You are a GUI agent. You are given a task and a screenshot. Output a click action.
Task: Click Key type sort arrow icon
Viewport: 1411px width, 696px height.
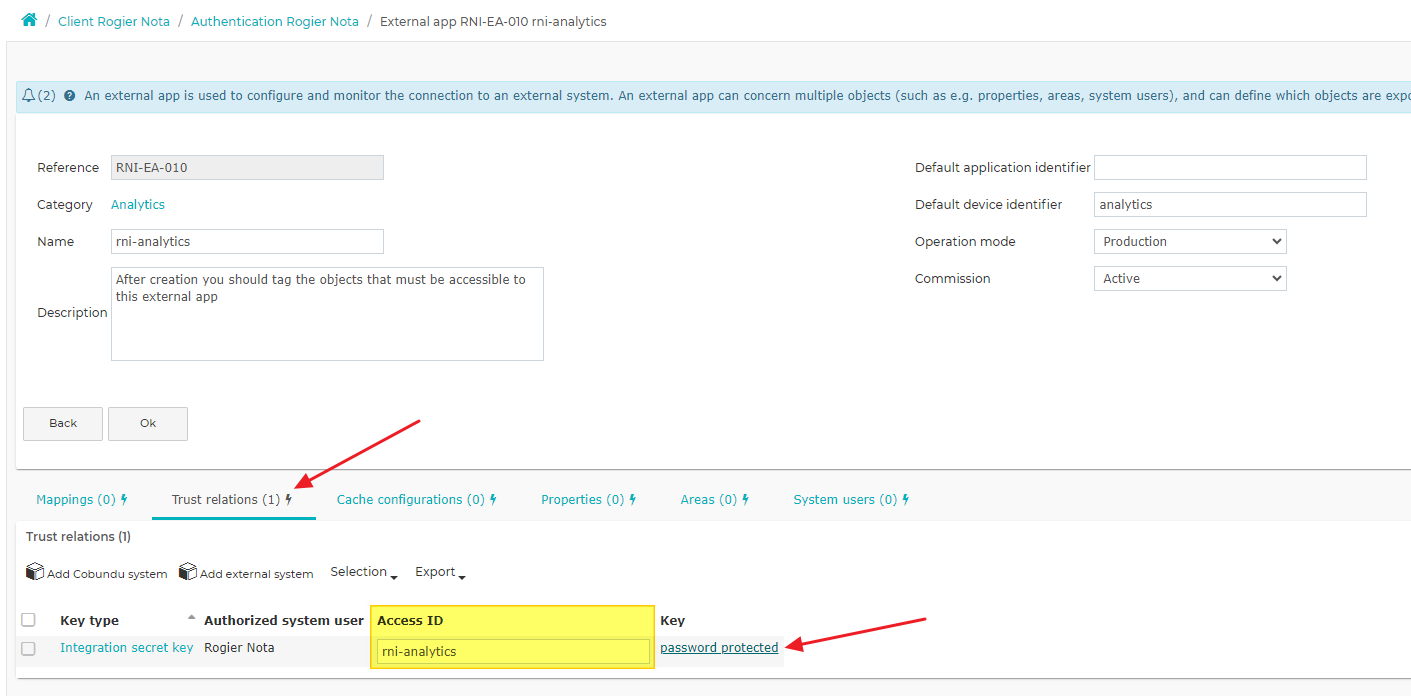coord(191,618)
